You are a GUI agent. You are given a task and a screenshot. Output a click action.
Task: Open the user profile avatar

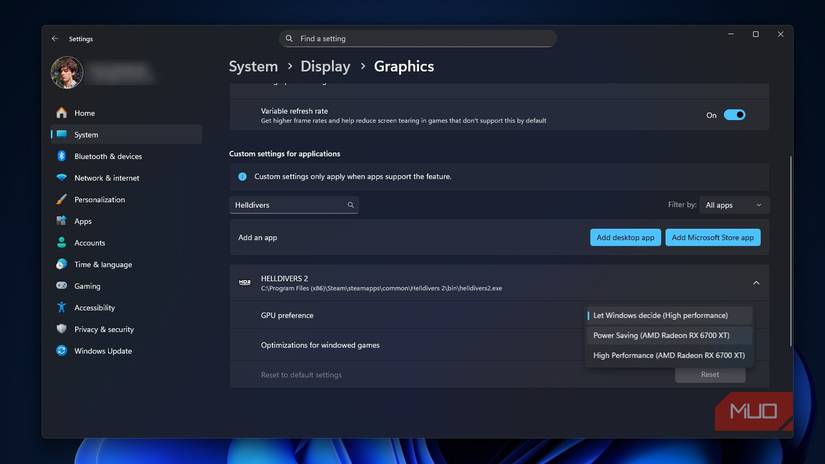coord(67,73)
